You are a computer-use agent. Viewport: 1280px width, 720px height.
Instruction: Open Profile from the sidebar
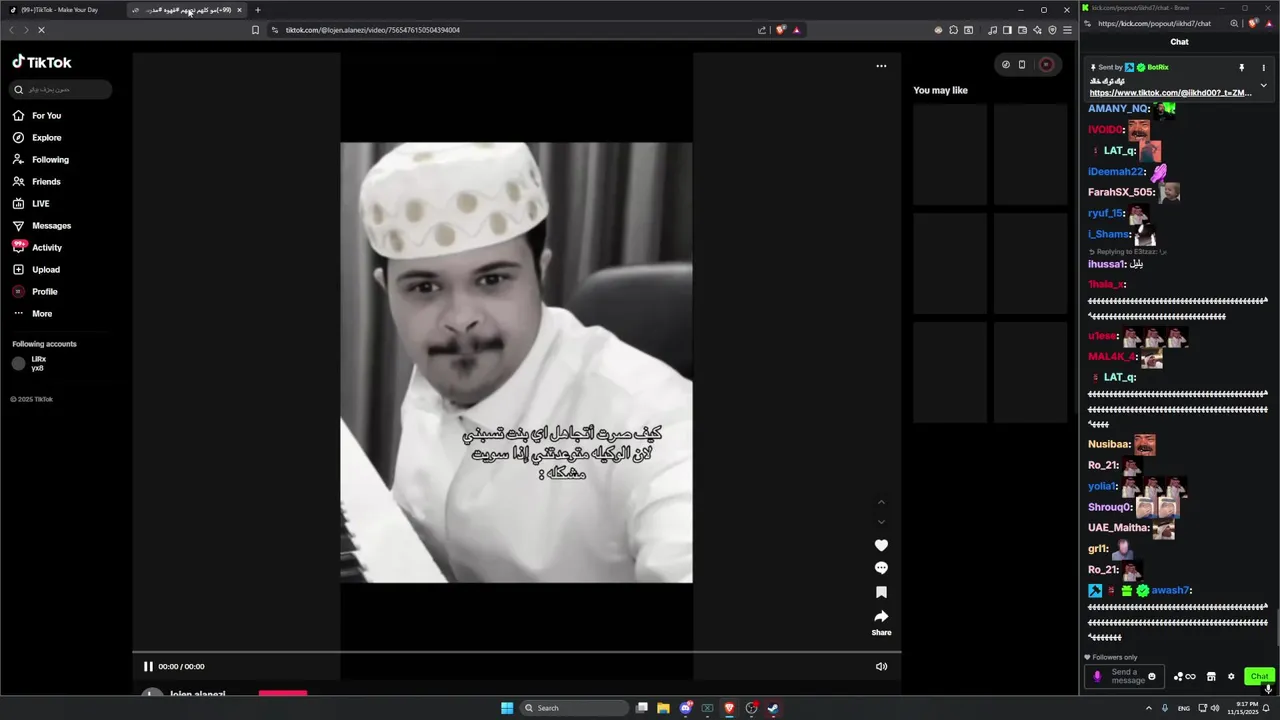click(35, 292)
